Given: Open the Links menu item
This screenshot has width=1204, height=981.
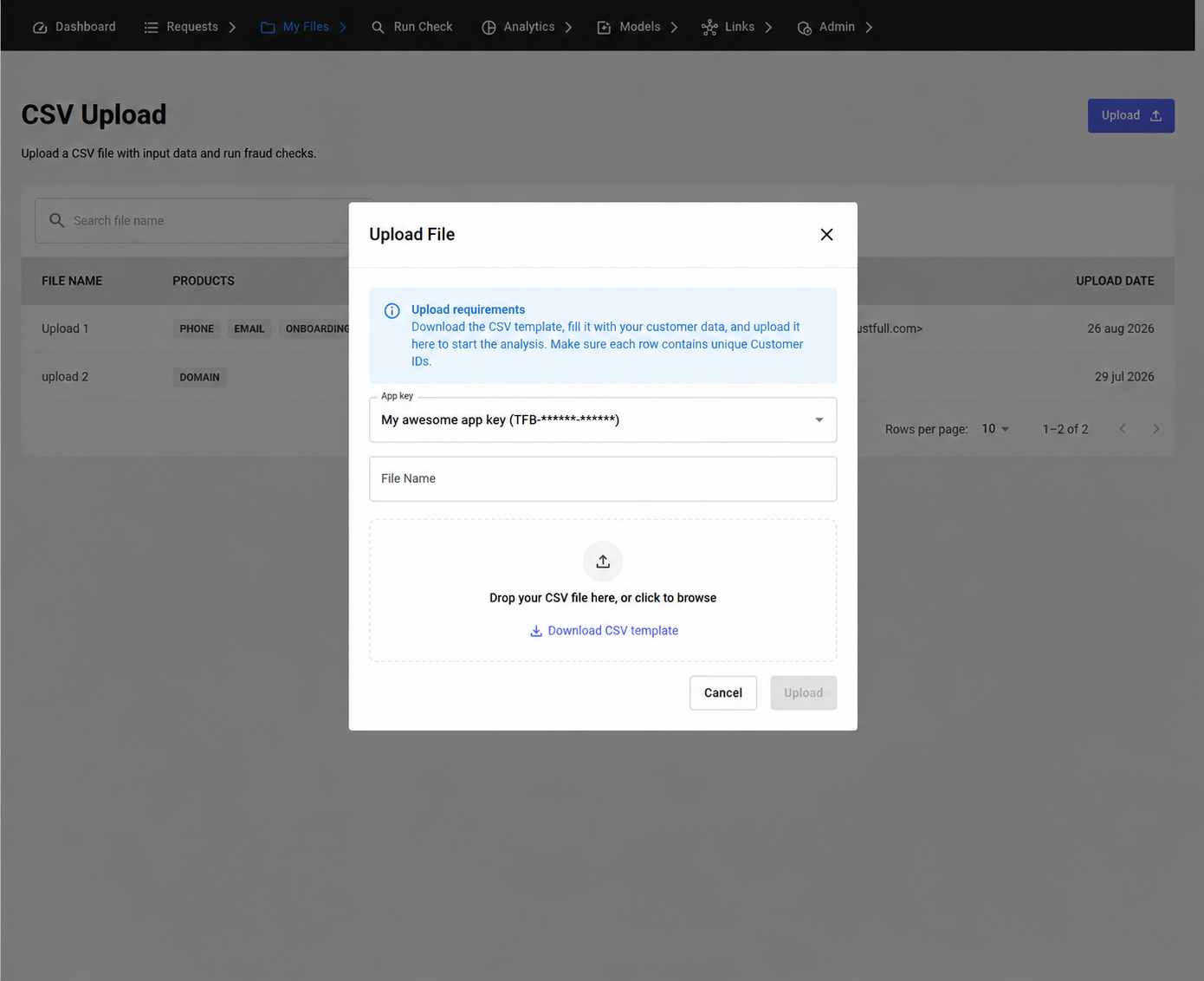Looking at the screenshot, I should (x=728, y=27).
